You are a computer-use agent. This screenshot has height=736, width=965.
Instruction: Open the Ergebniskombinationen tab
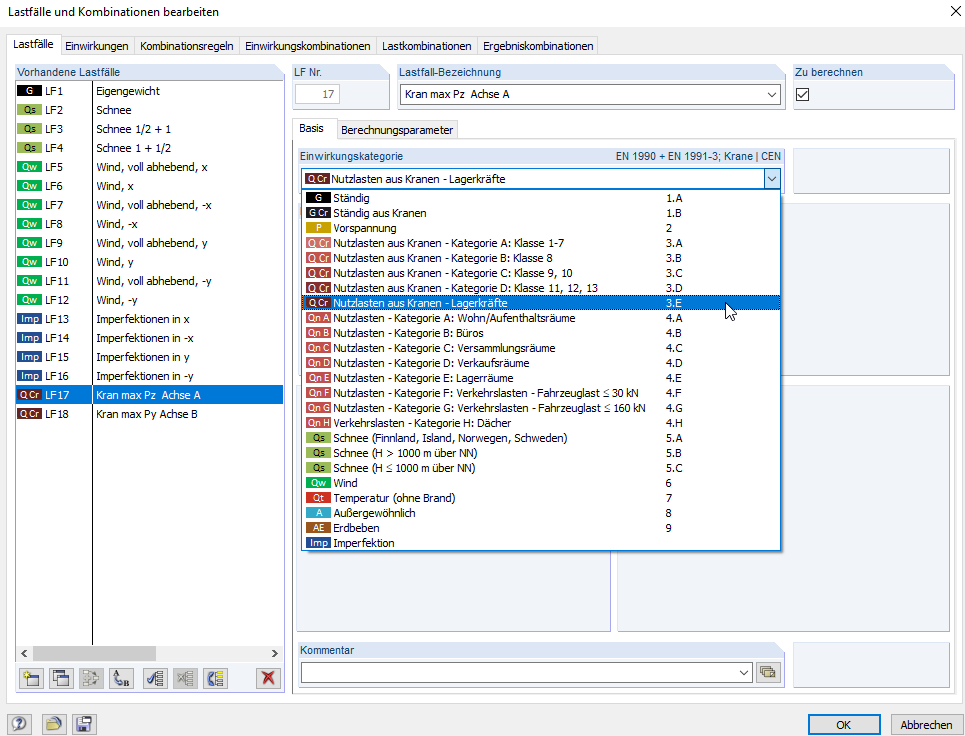[538, 46]
